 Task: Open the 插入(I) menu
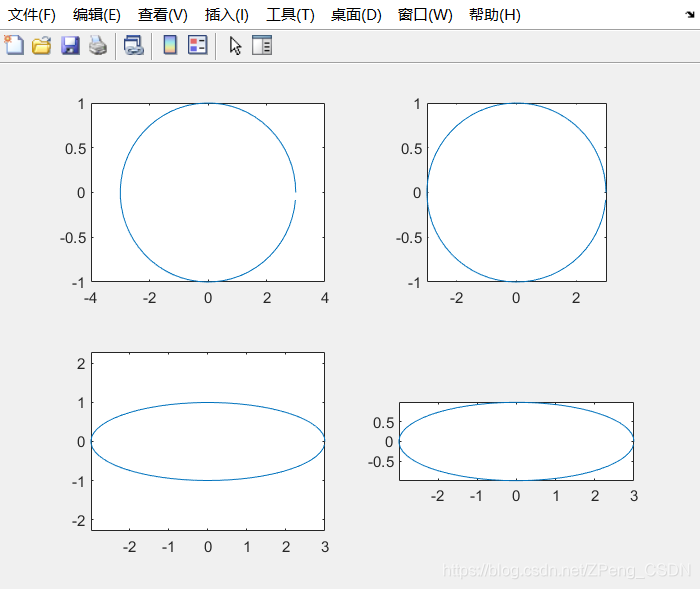tap(227, 15)
